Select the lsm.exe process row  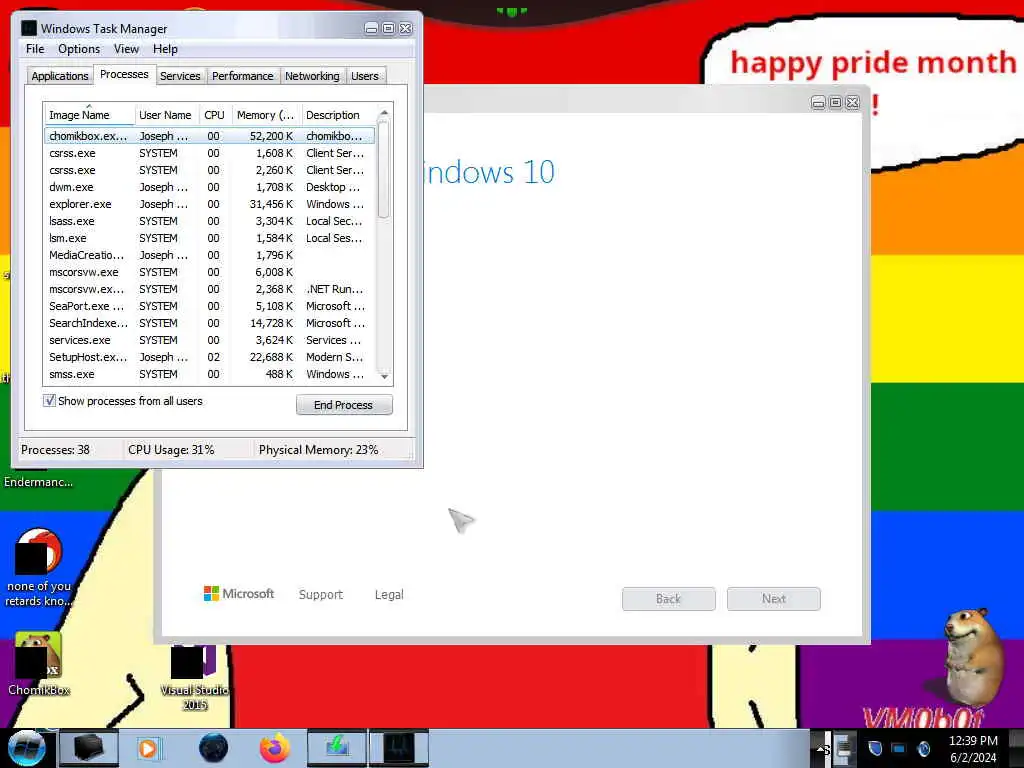[210, 238]
